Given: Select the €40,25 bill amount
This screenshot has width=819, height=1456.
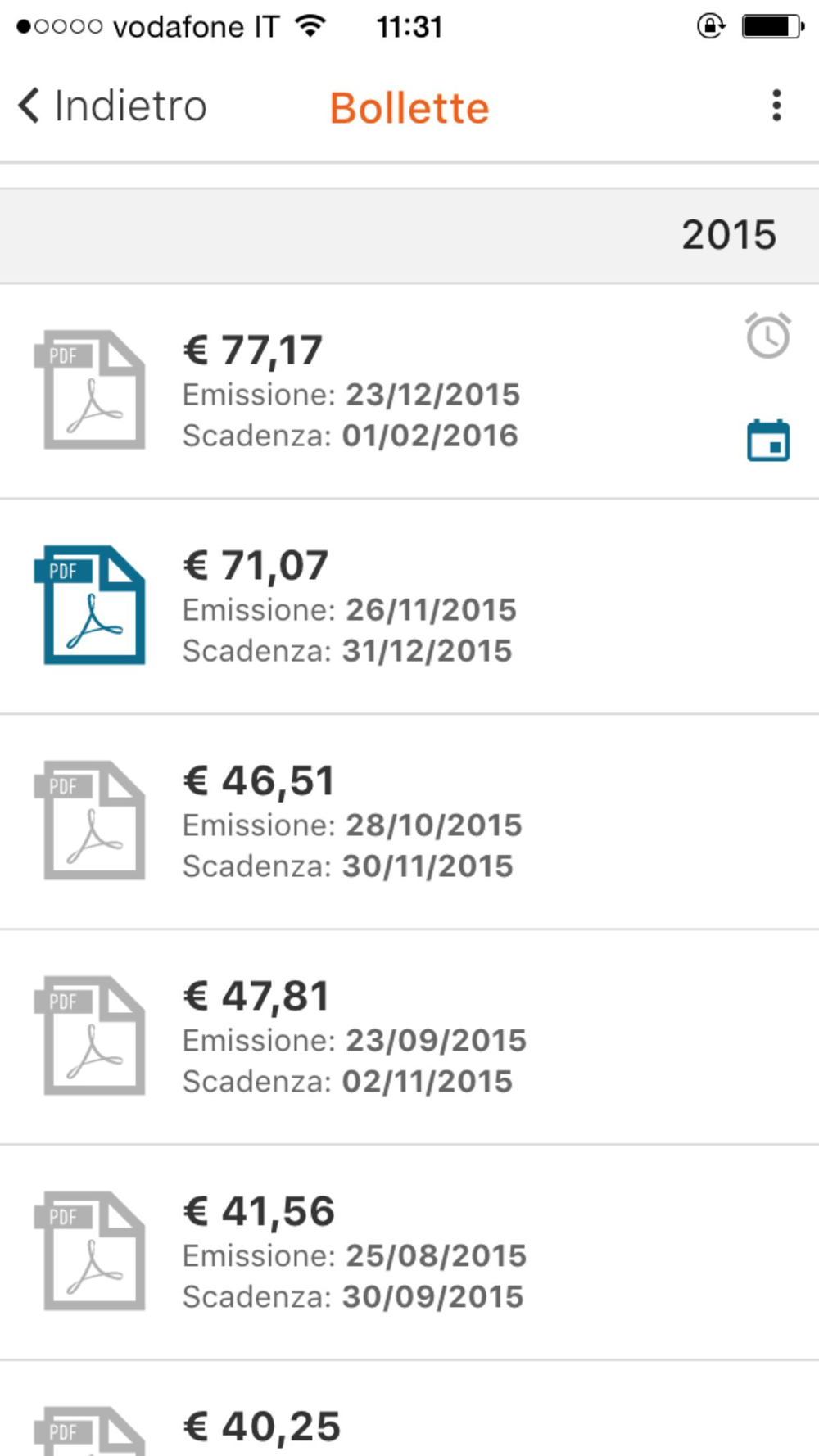Looking at the screenshot, I should pos(261,1427).
